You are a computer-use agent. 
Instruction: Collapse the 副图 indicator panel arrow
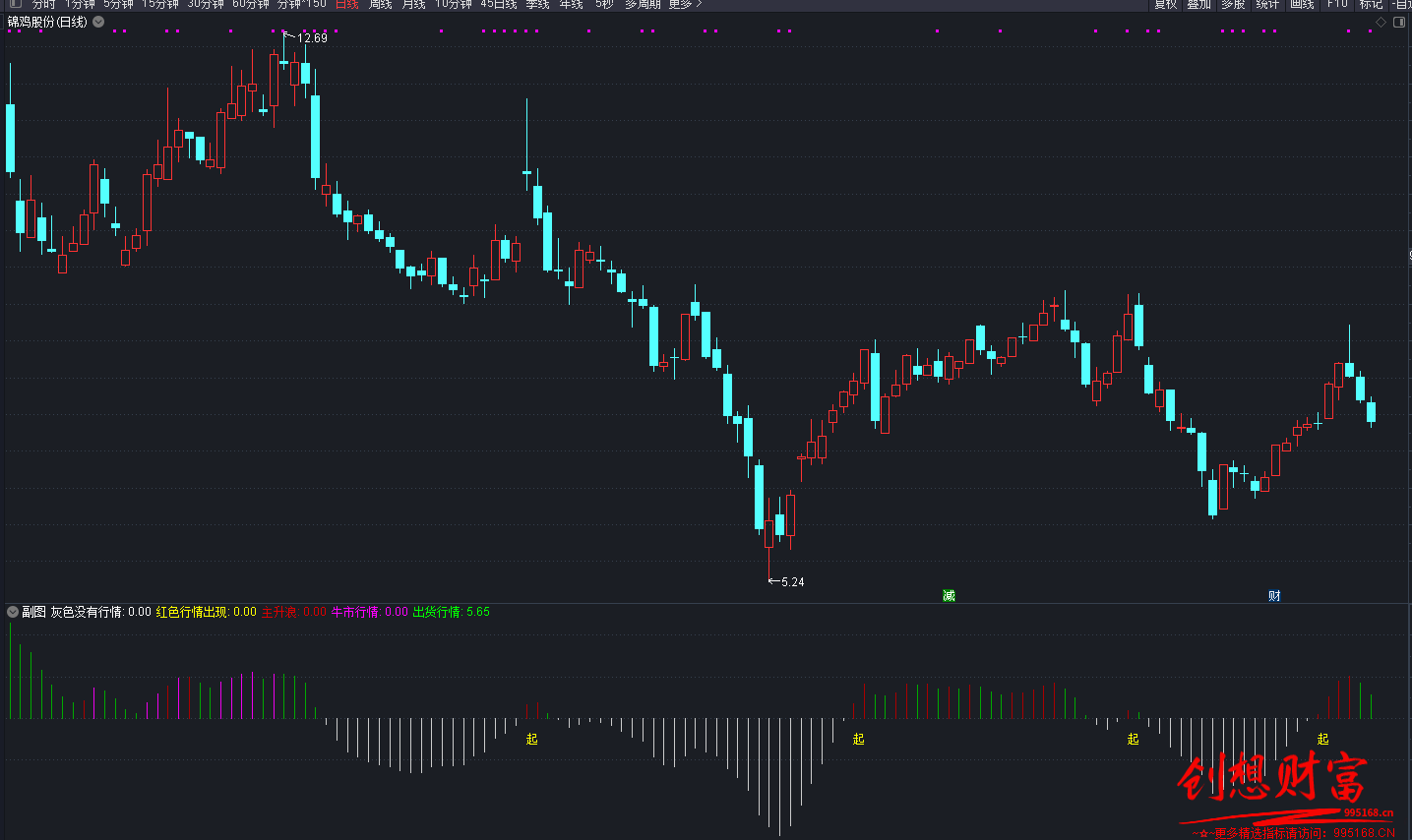tap(13, 612)
